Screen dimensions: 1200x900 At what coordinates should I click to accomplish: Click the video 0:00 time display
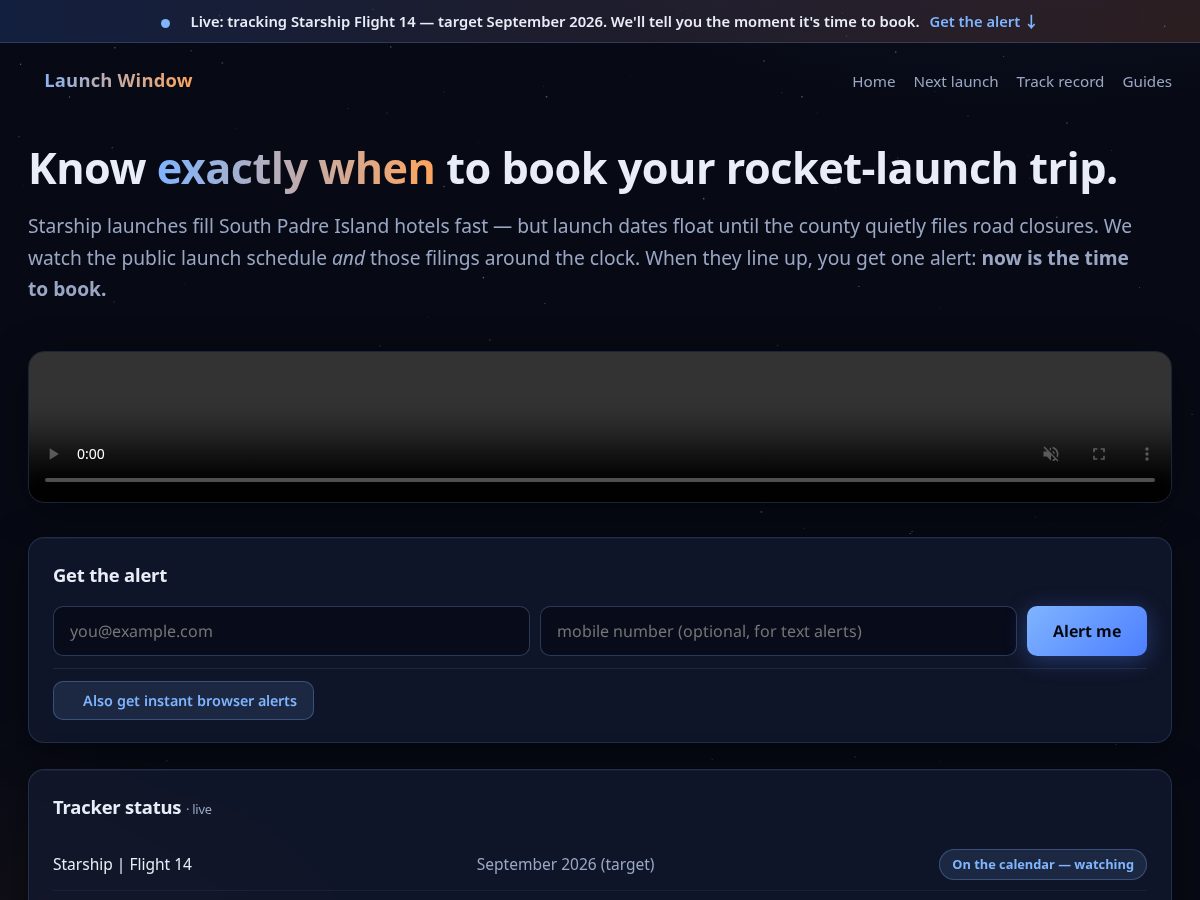pyautogui.click(x=91, y=454)
